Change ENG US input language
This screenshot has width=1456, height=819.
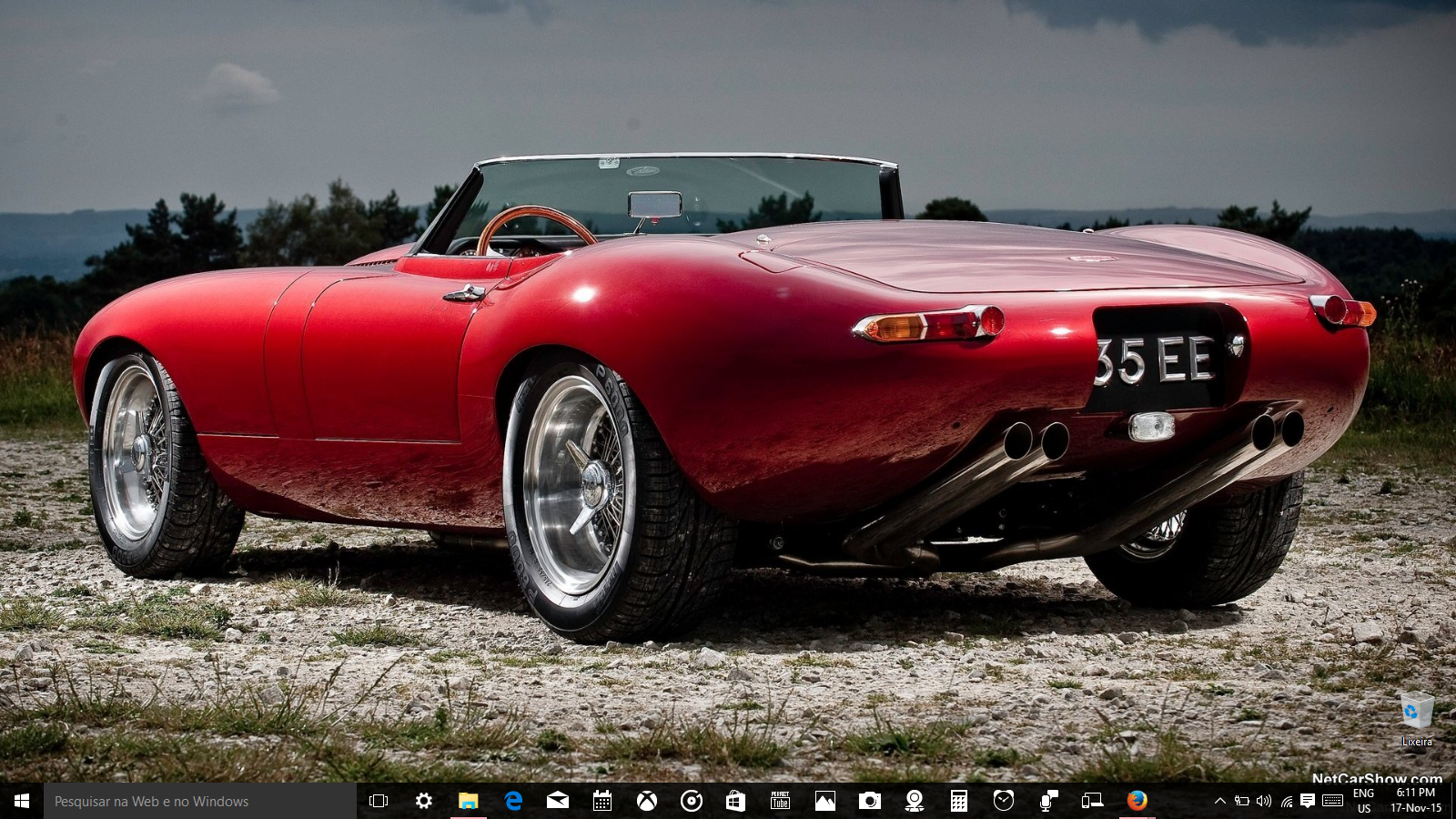(x=1363, y=801)
